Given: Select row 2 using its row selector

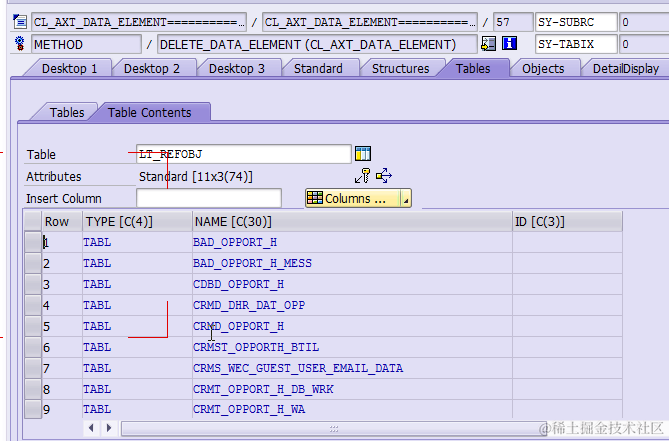Looking at the screenshot, I should [x=33, y=263].
